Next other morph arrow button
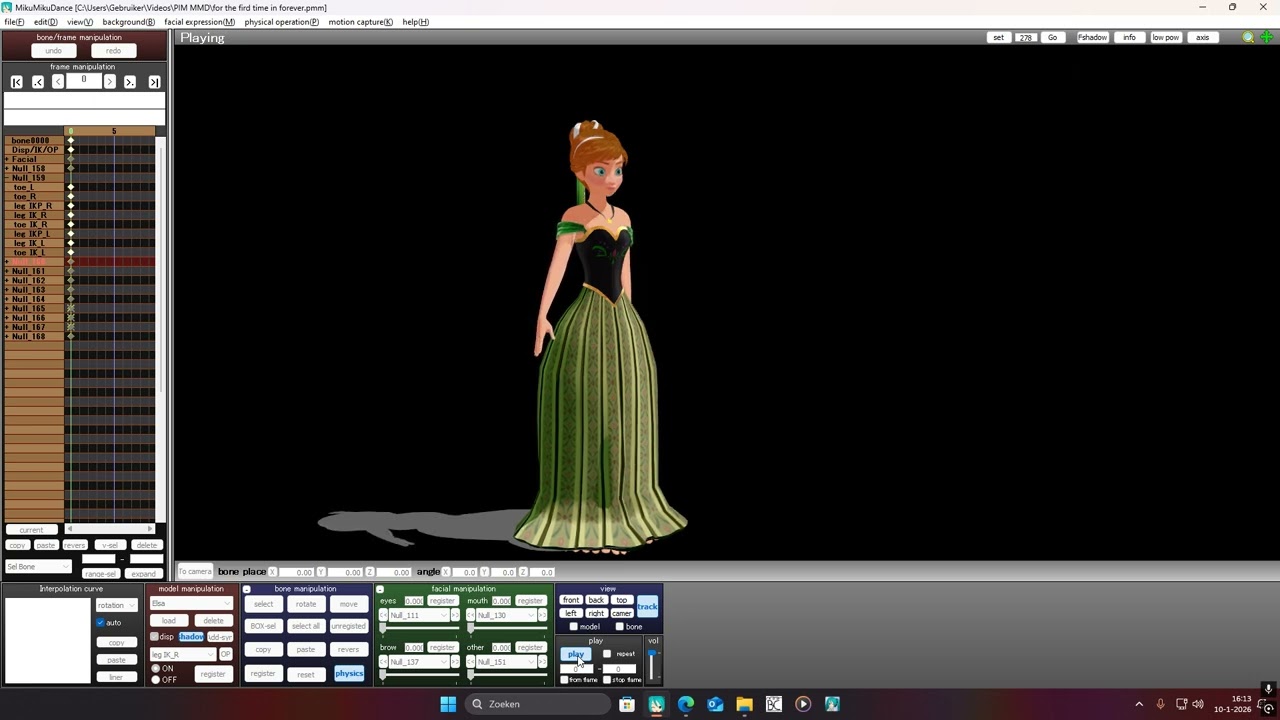This screenshot has width=1280, height=720. click(543, 662)
